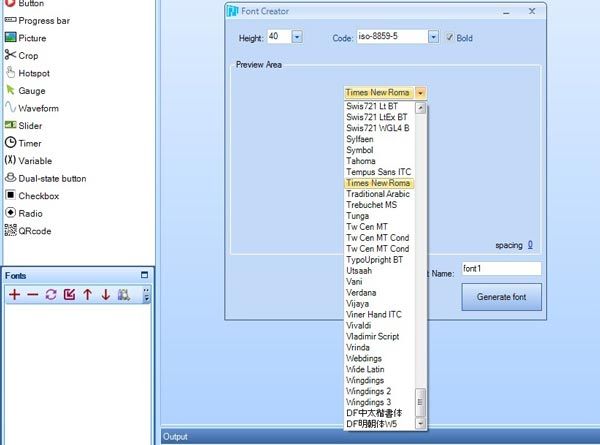The image size is (600, 445).
Task: Open the Height dropdown
Action: pos(298,37)
